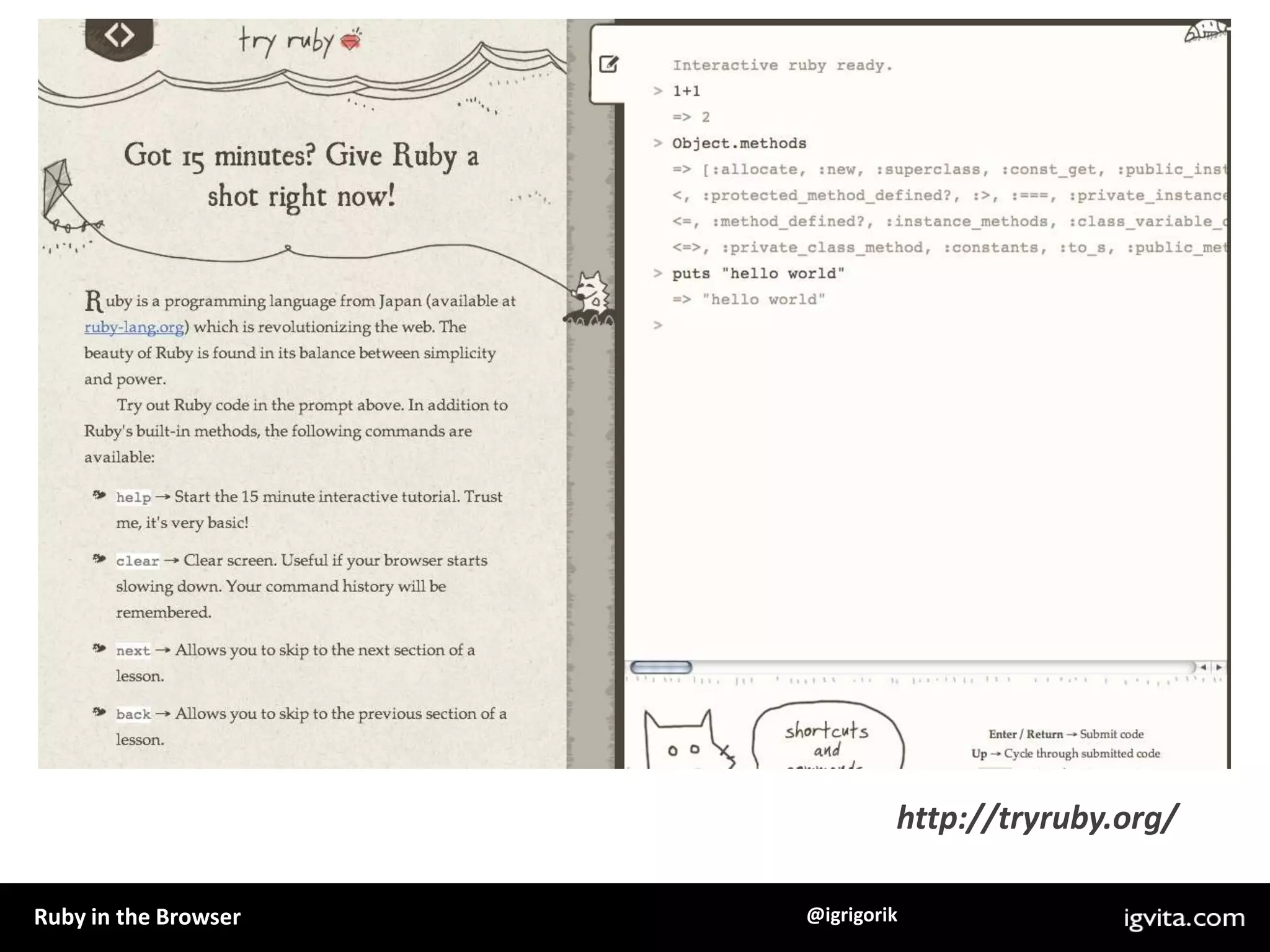Click 'Up → Cycle through submitted code' hint
This screenshot has height=952, width=1270.
pos(1065,754)
